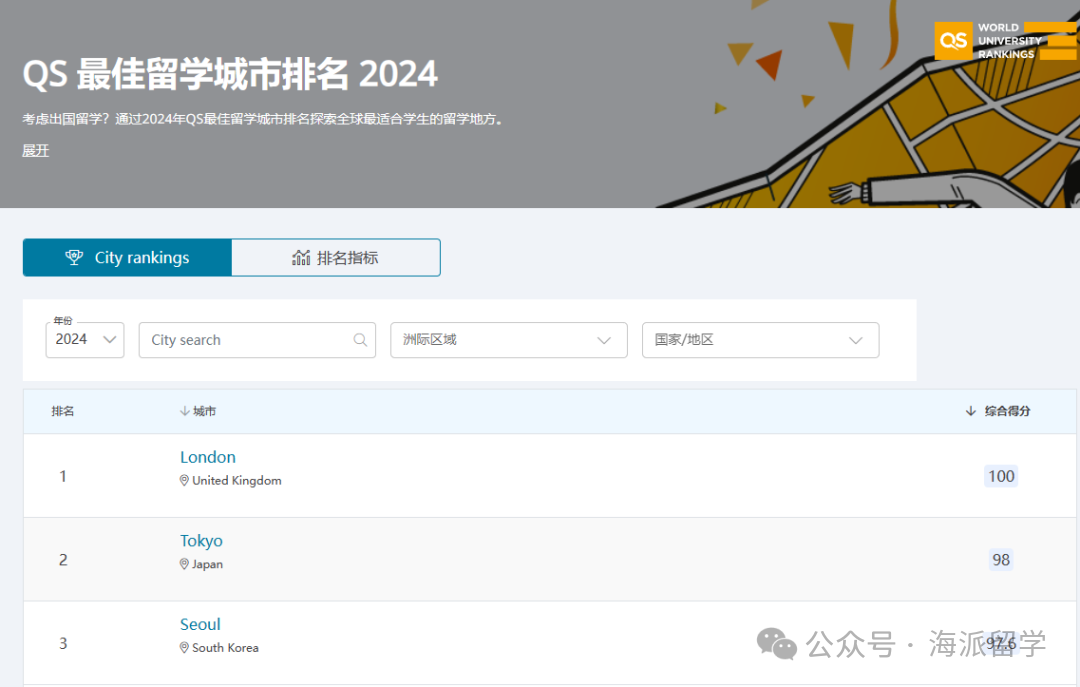Click the QS World University Rankings logo
The image size is (1080, 687).
pyautogui.click(x=1005, y=41)
